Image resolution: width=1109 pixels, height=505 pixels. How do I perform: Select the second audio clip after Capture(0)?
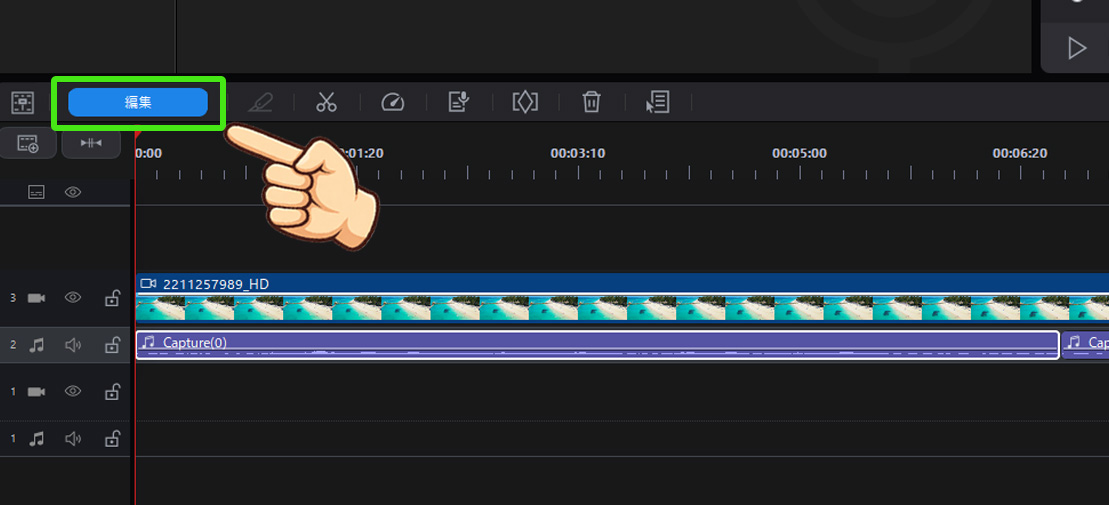[1086, 345]
